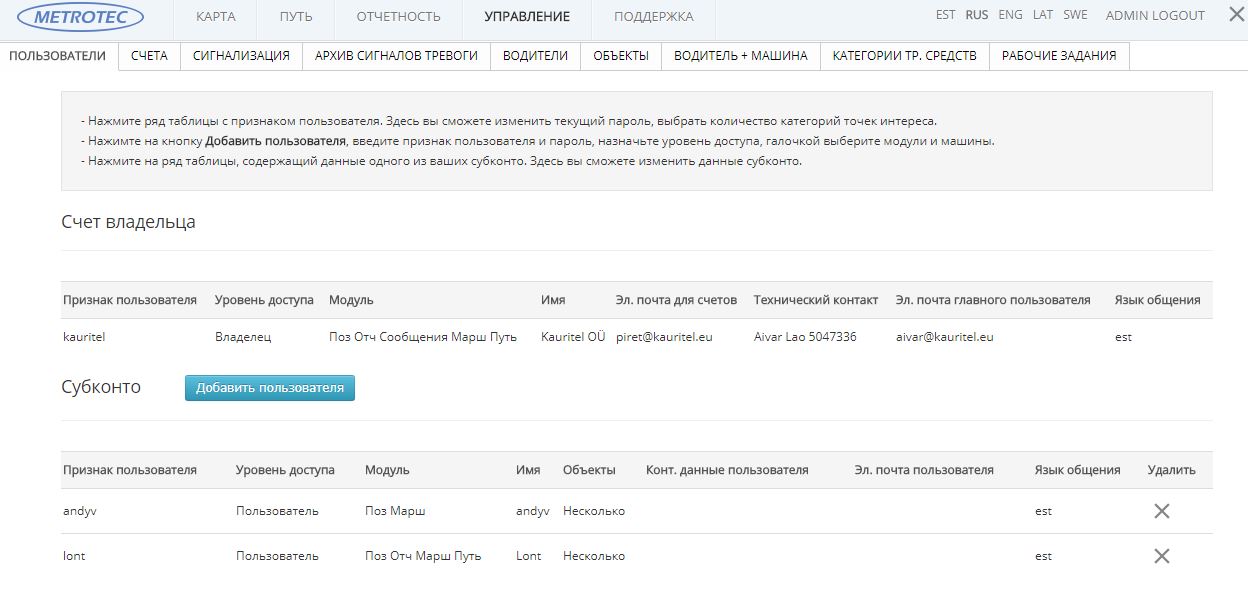Close the panel with top-right X
The image size is (1248, 601).
tap(1235, 15)
